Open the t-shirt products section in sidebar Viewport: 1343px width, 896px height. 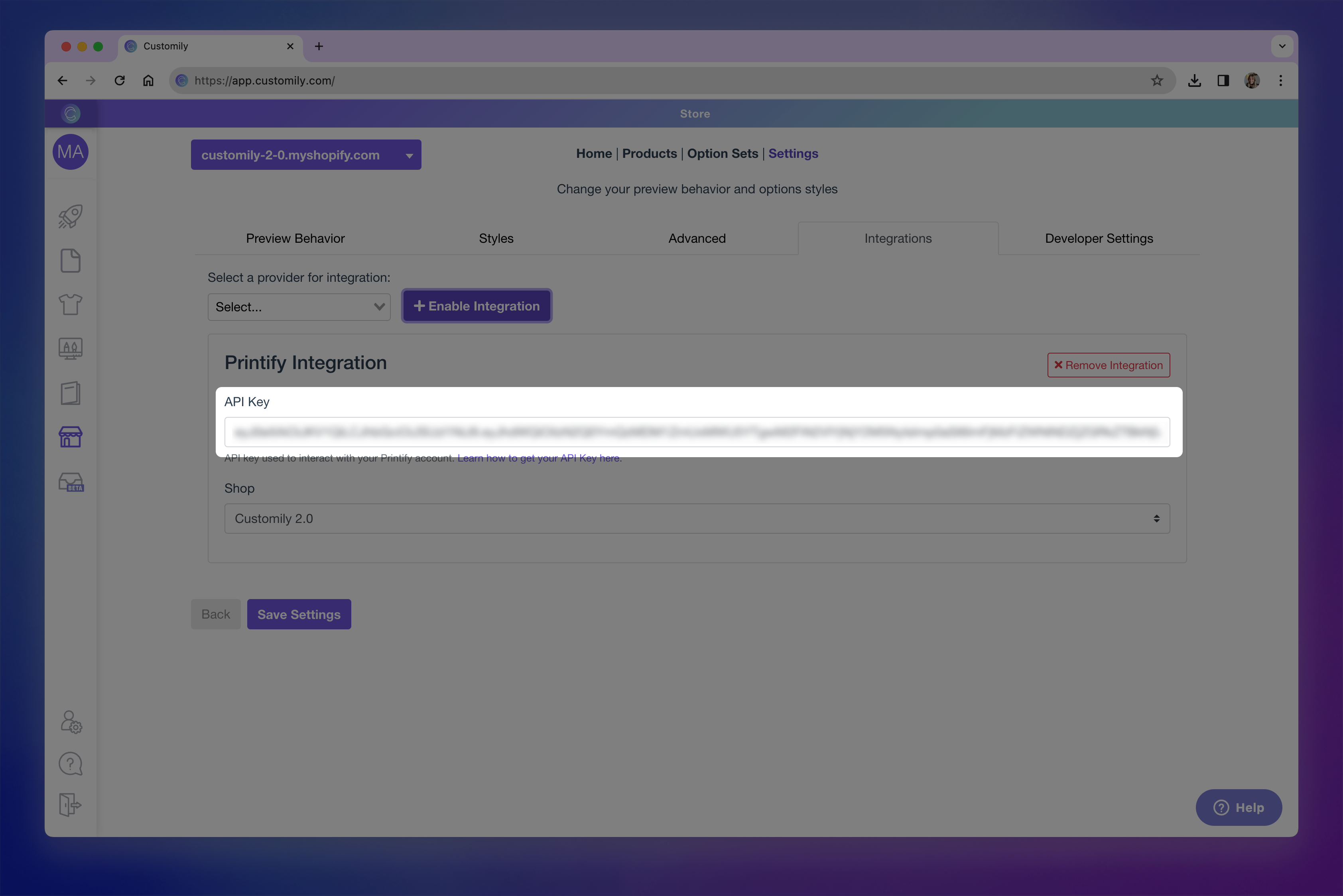click(x=70, y=305)
